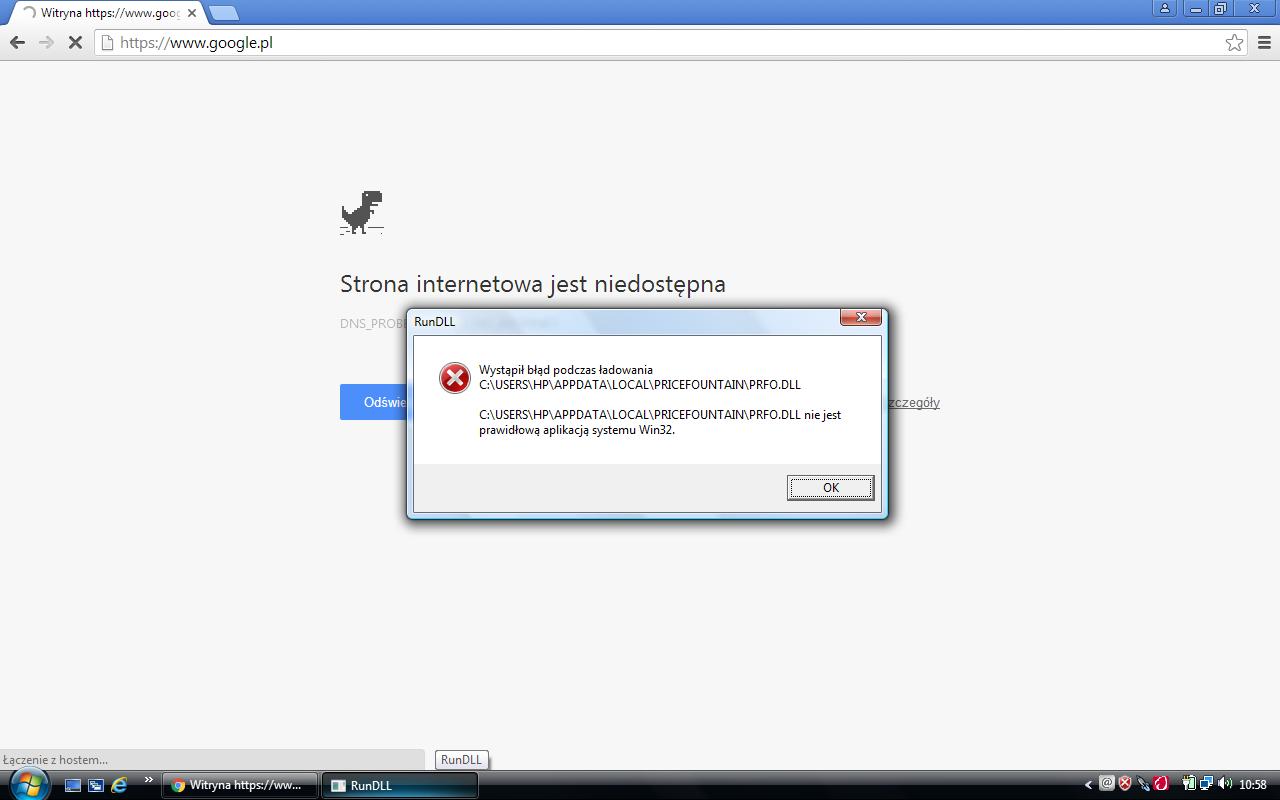The width and height of the screenshot is (1280, 800).
Task: Go back using Chrome's back arrow
Action: click(x=17, y=42)
